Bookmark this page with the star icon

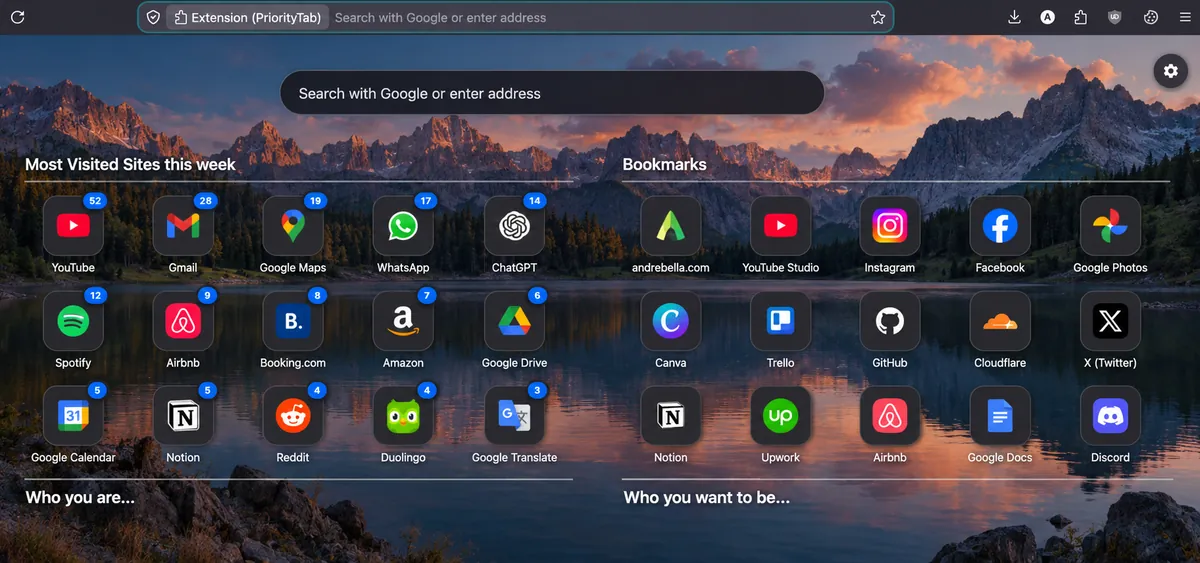[x=878, y=17]
